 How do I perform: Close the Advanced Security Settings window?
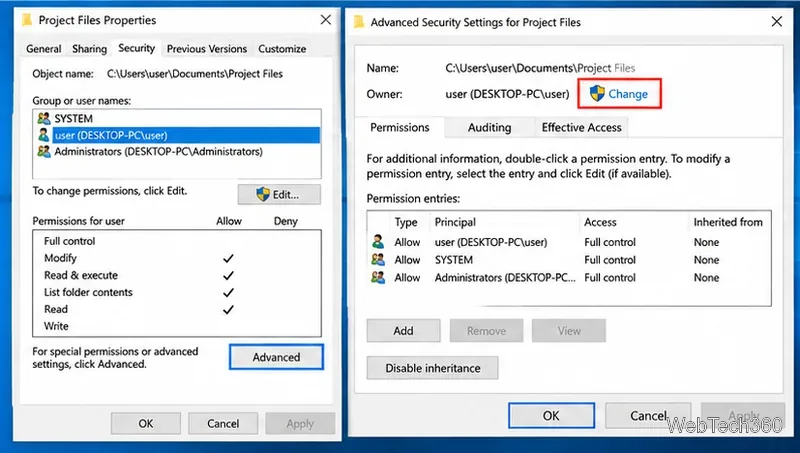pos(777,21)
